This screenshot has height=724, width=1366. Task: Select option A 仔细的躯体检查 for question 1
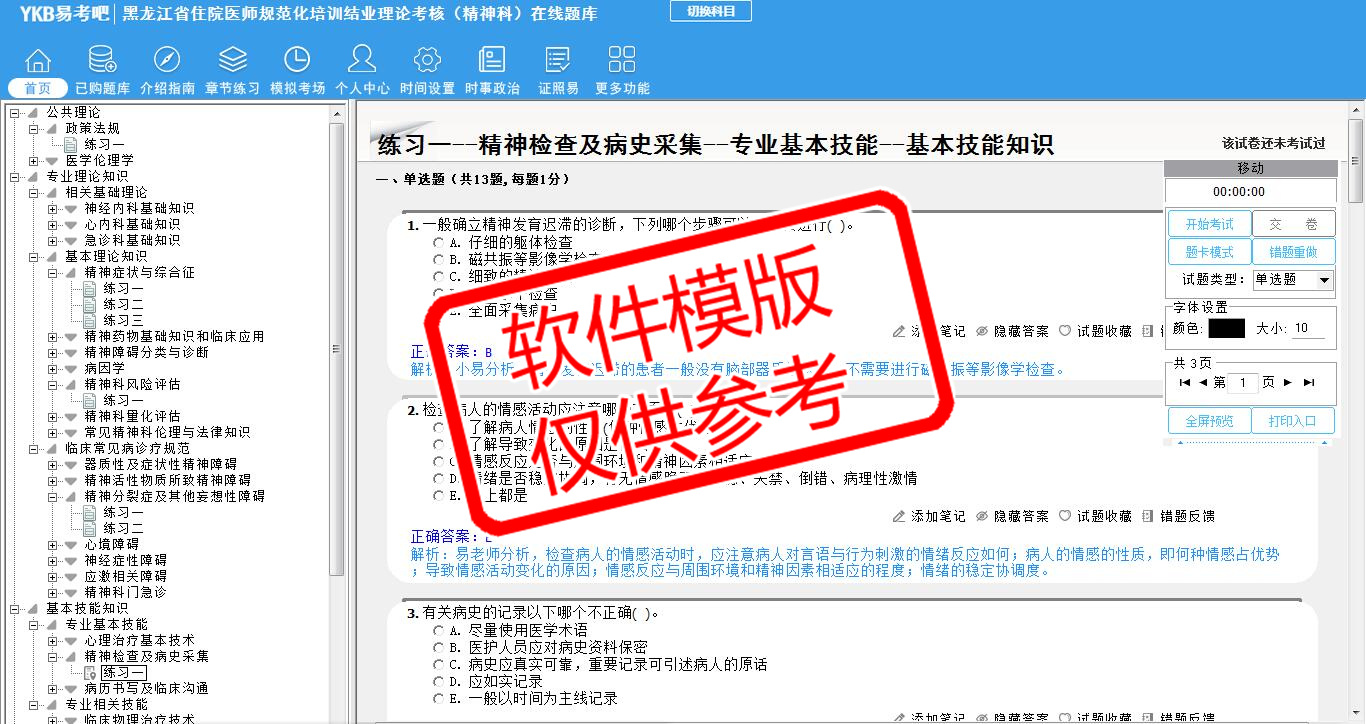[x=439, y=242]
